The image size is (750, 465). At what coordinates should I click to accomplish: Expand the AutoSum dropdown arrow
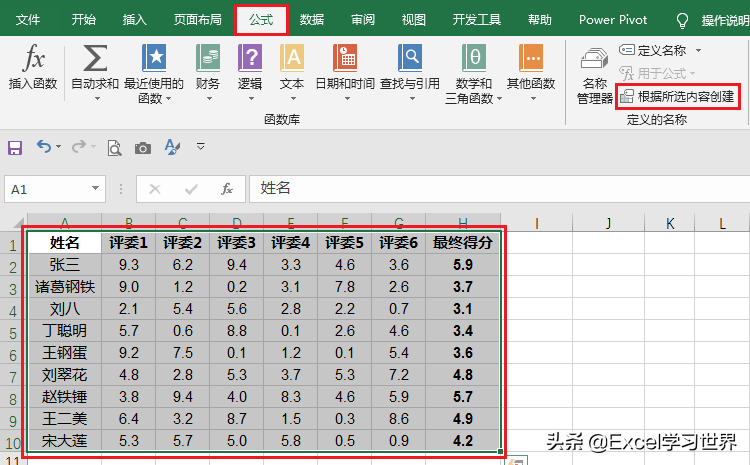97,99
